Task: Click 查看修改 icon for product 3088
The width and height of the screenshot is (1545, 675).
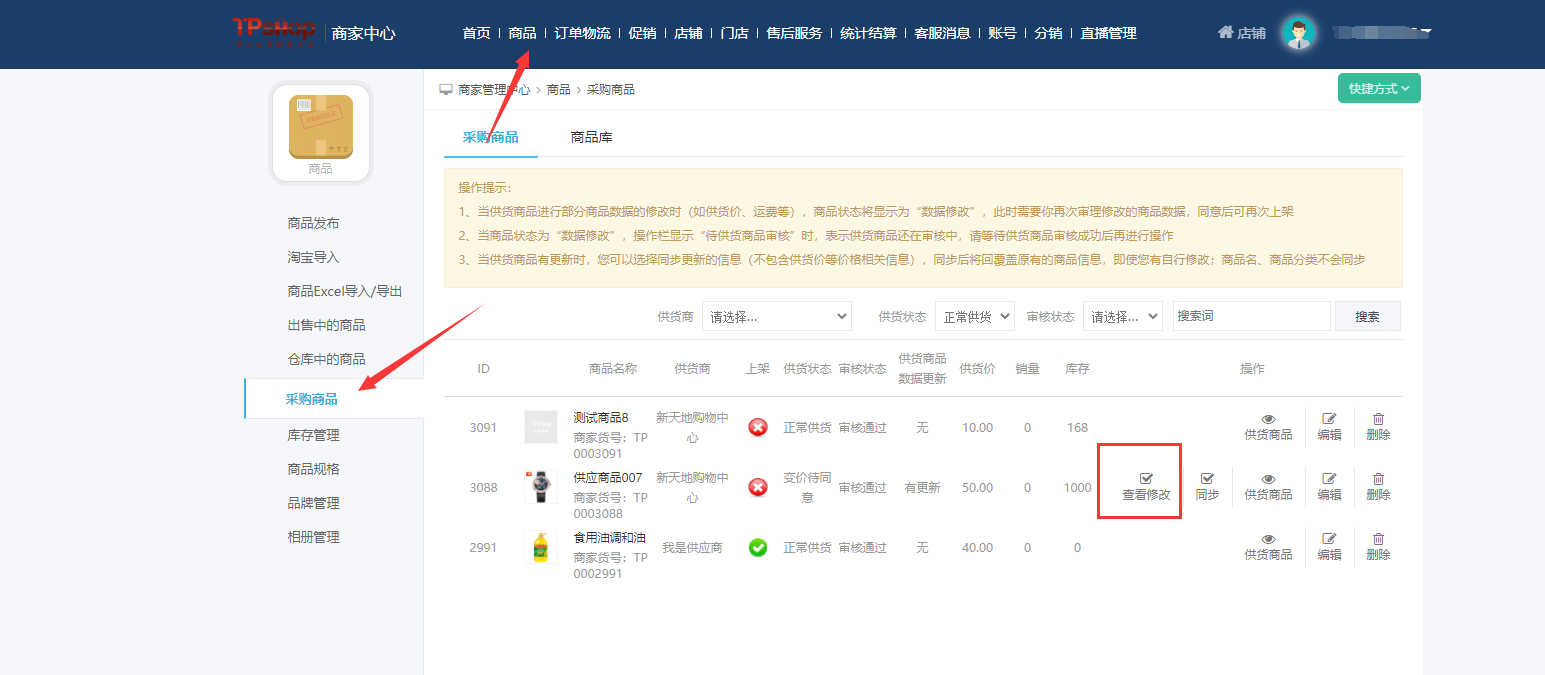Action: click(x=1146, y=479)
